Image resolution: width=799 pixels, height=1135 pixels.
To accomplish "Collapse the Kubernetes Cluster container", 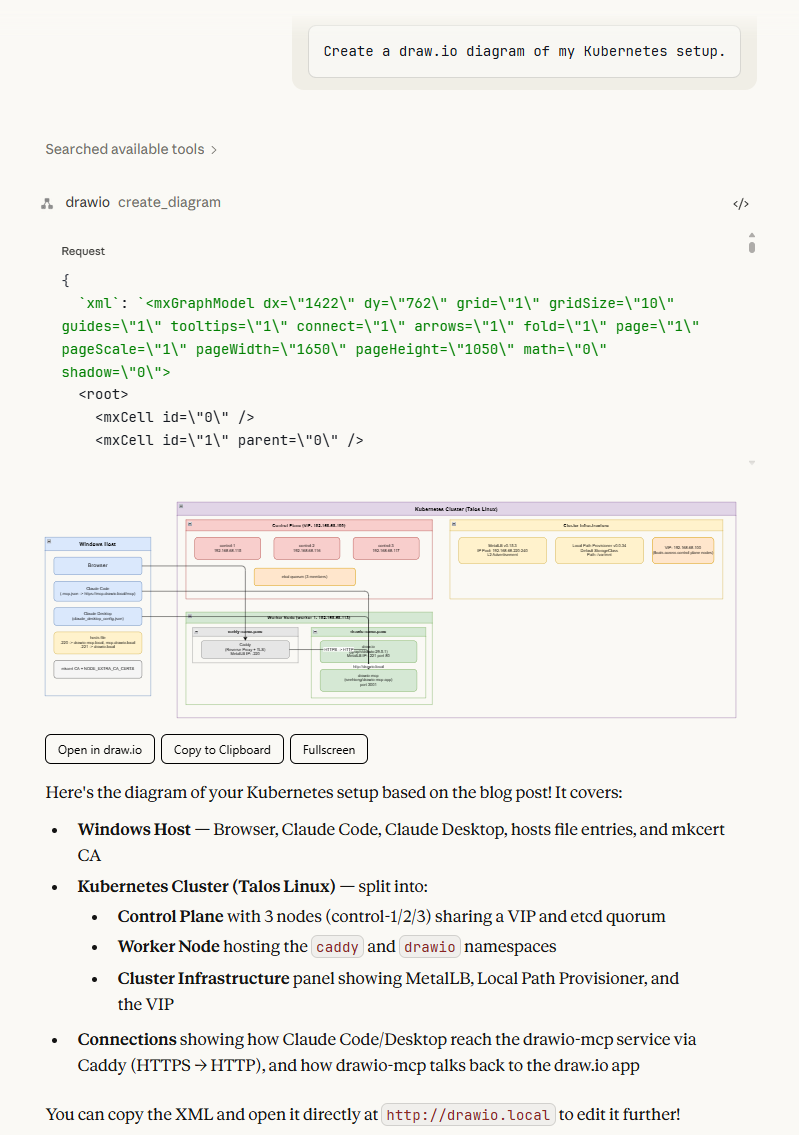I will tap(181, 508).
